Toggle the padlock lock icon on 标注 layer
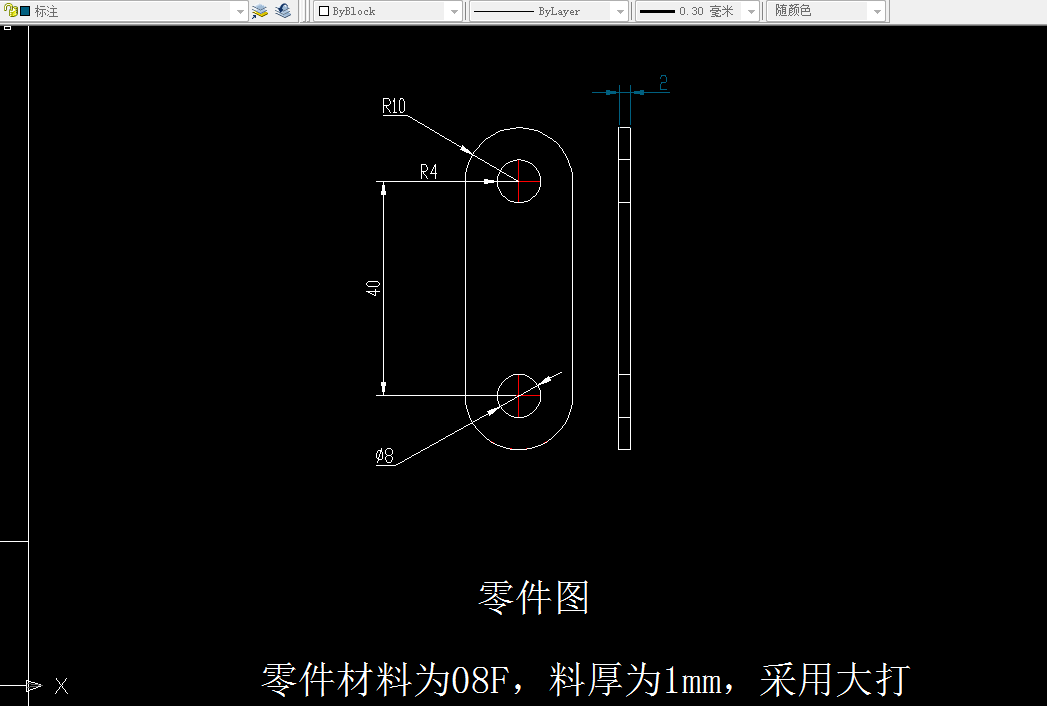Viewport: 1047px width, 706px height. 10,11
